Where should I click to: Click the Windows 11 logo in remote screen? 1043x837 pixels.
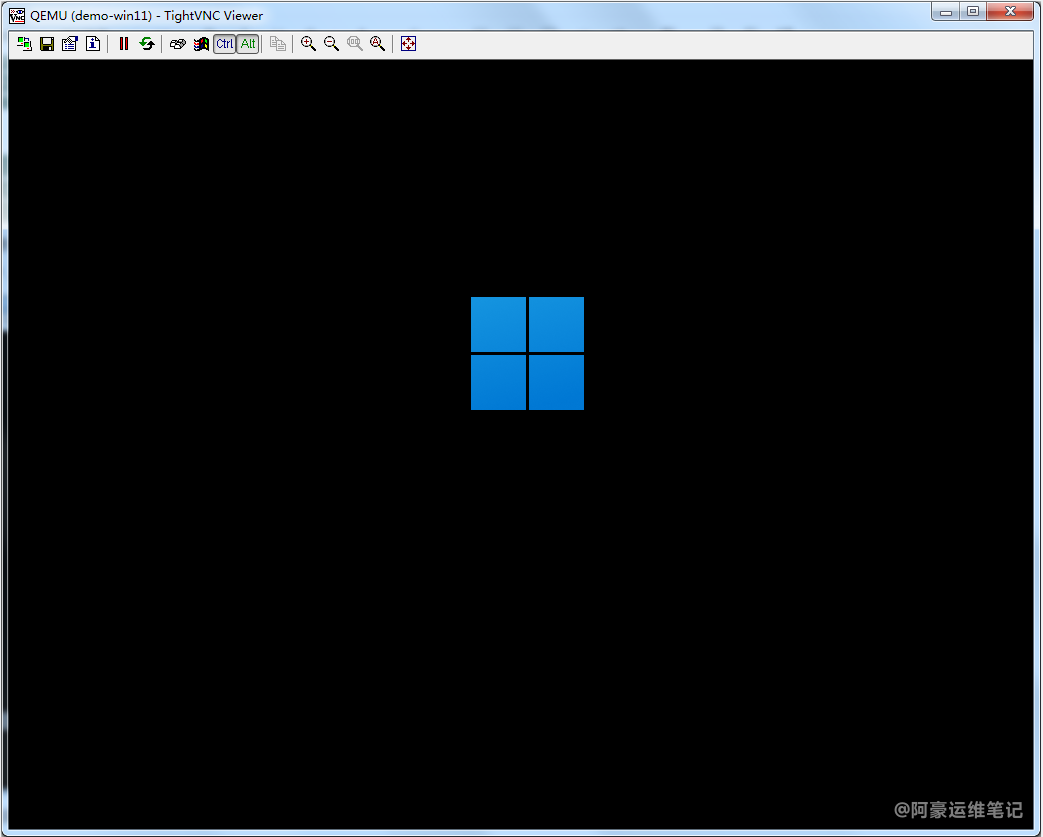coord(527,353)
